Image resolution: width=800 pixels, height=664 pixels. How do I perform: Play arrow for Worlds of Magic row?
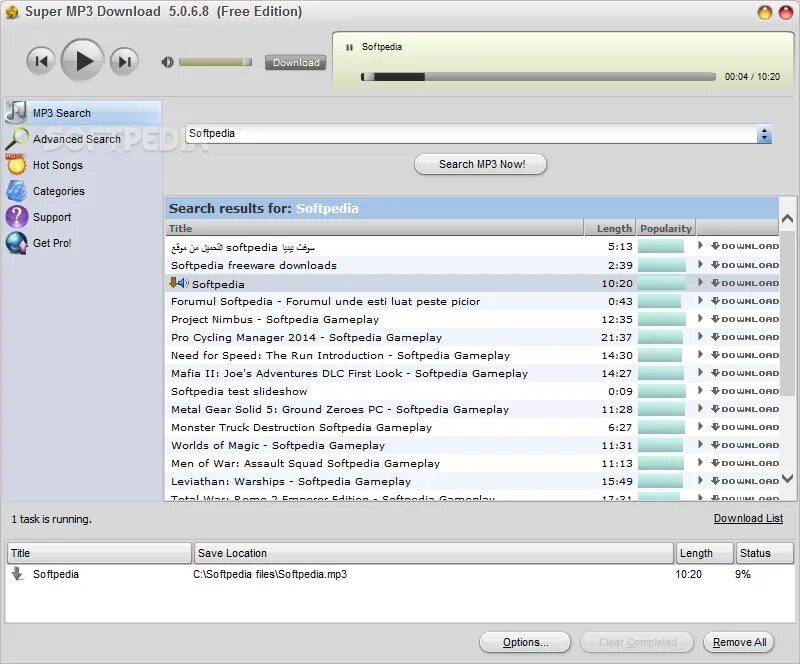pyautogui.click(x=701, y=445)
